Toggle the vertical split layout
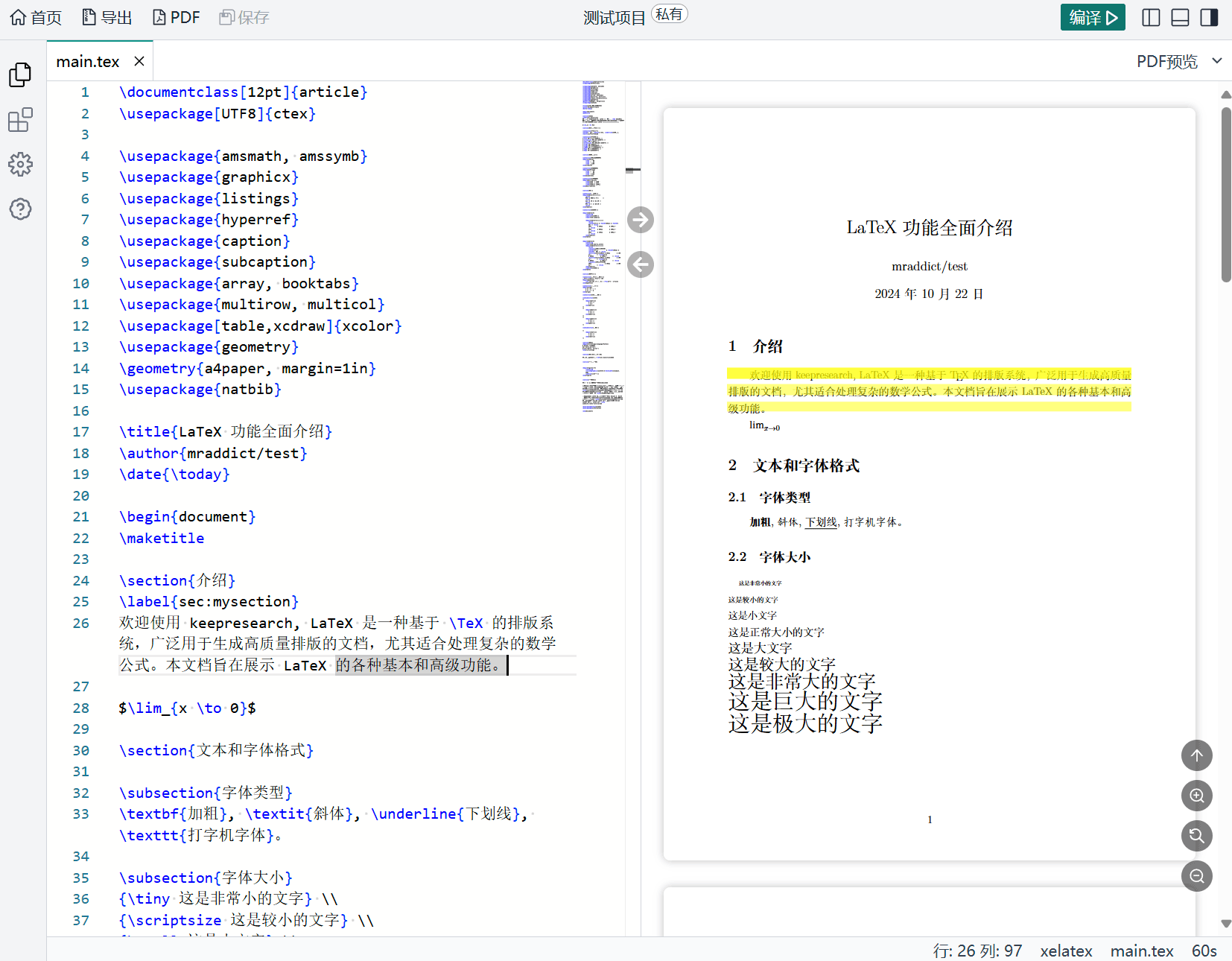 pos(1150,16)
